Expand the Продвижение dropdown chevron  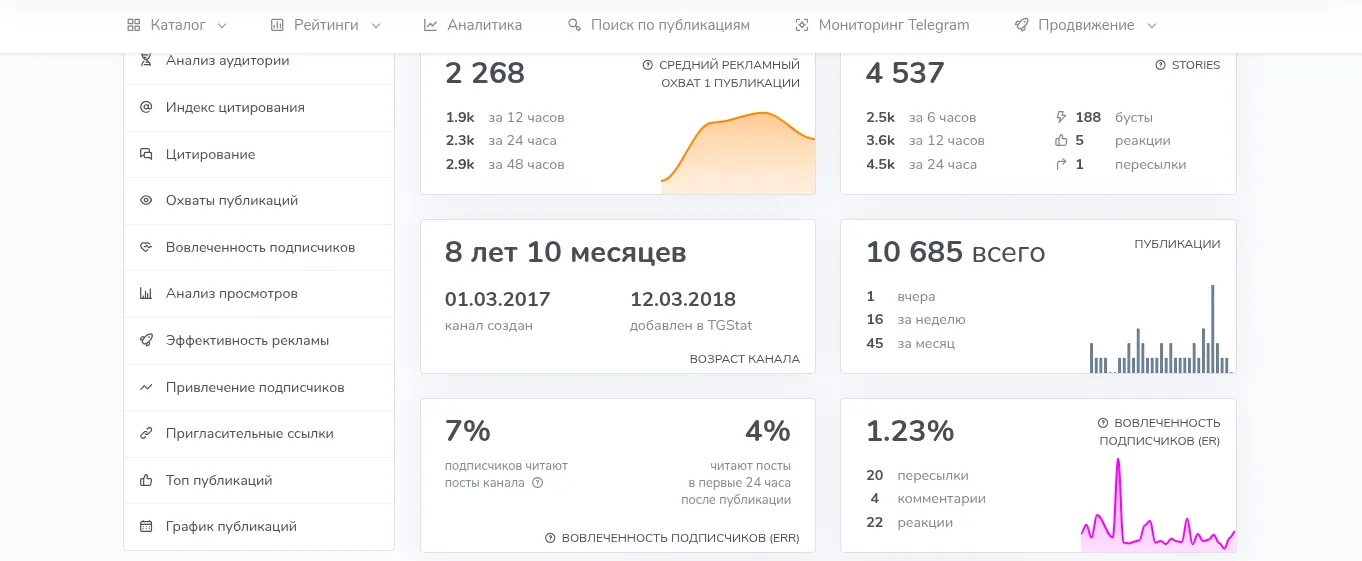[x=1152, y=26]
